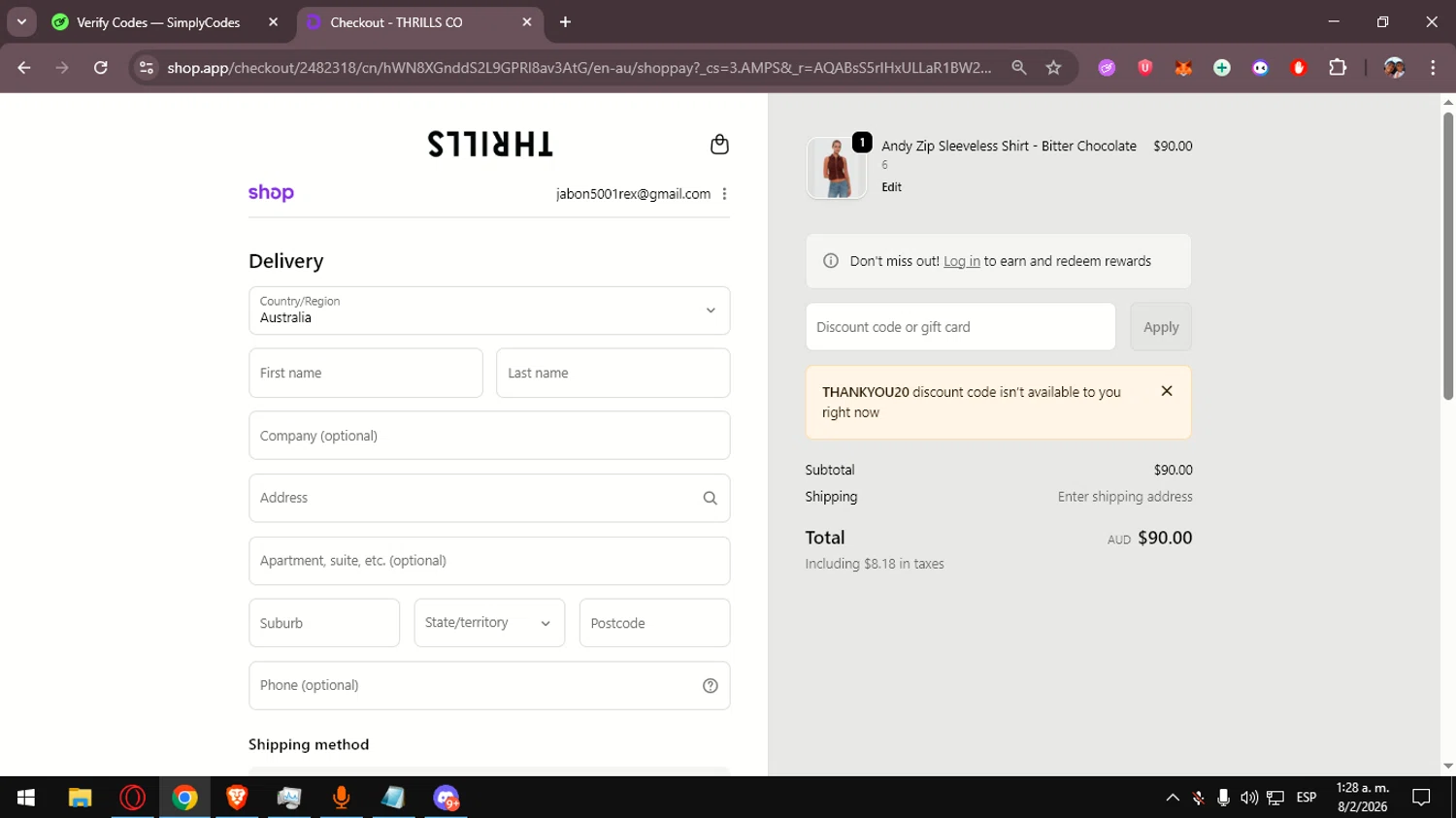Open the MetaMask fox extension
Image resolution: width=1456 pixels, height=818 pixels.
[1183, 68]
